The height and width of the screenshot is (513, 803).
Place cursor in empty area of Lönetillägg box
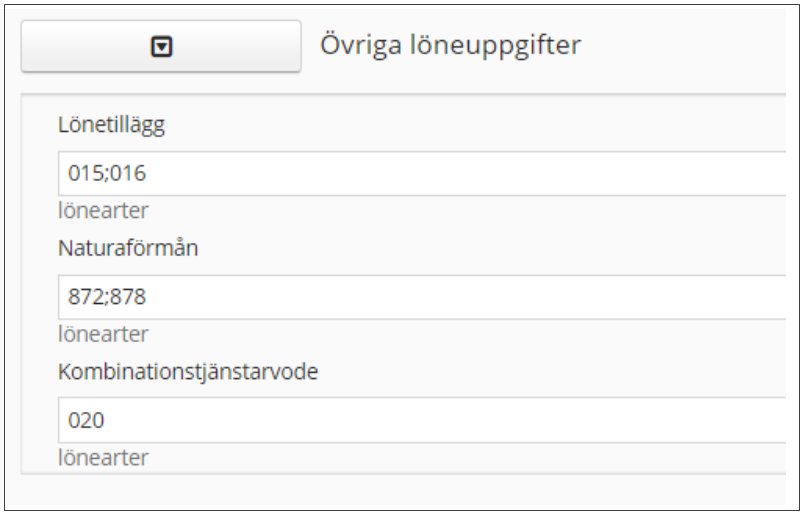pos(461,173)
